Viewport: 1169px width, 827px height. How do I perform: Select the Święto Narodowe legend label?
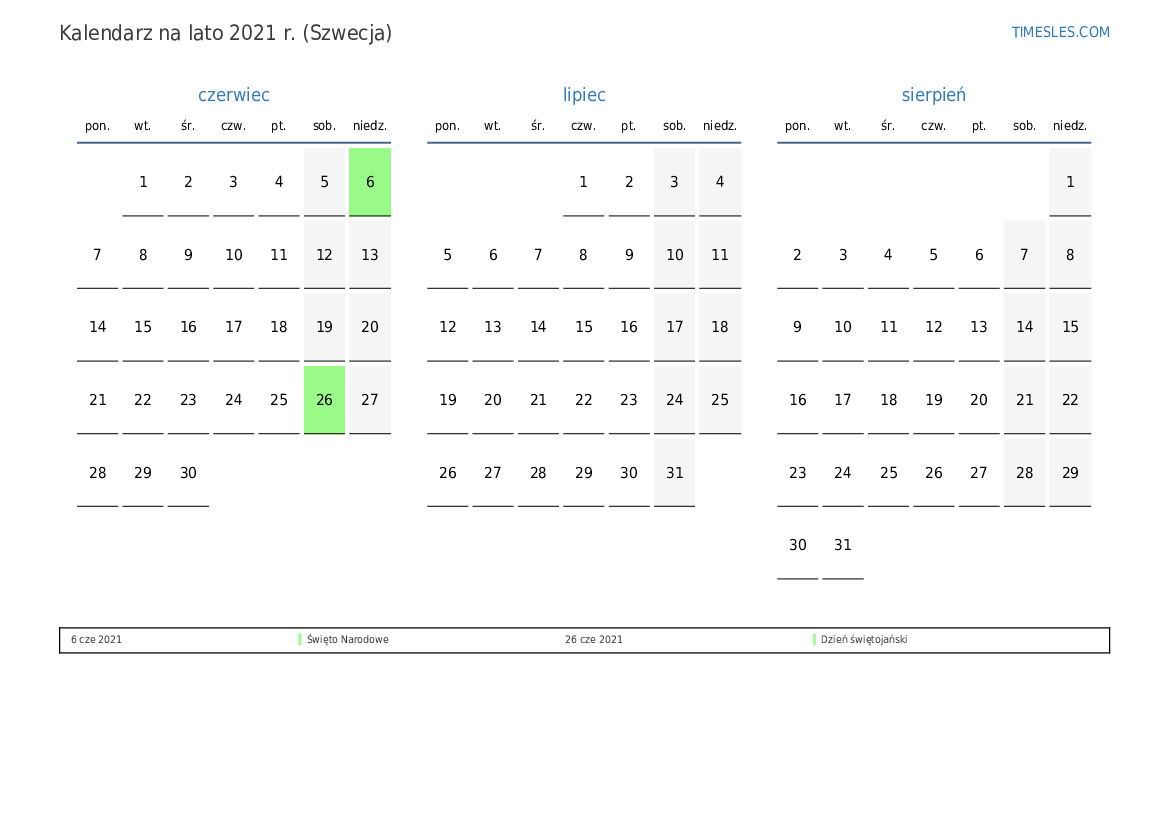point(348,639)
